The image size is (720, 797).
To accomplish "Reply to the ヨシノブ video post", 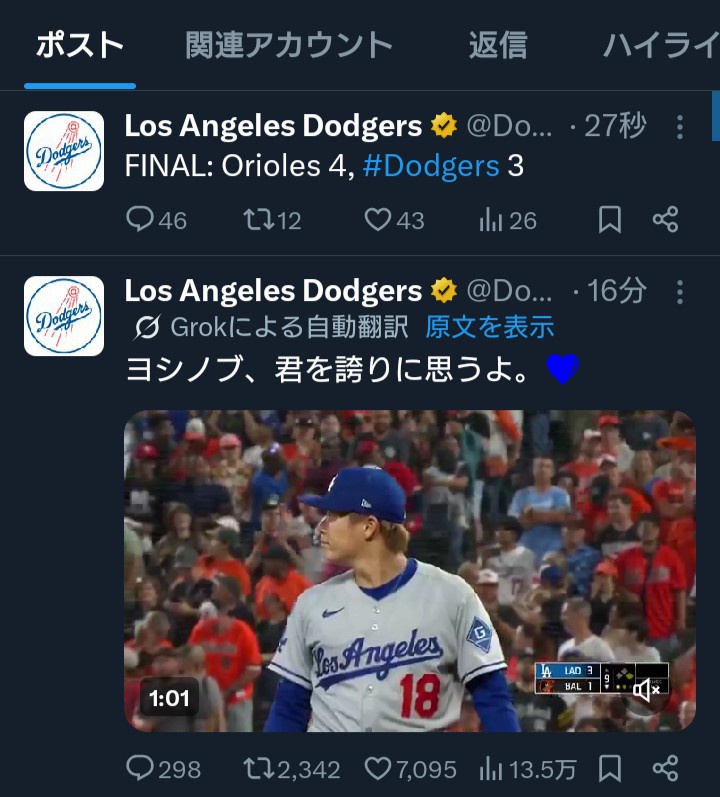I will 141,768.
